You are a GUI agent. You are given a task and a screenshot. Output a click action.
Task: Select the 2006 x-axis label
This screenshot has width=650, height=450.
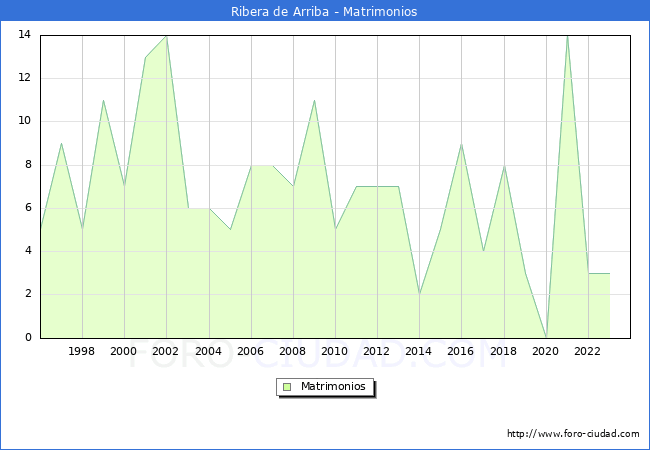[x=250, y=351]
